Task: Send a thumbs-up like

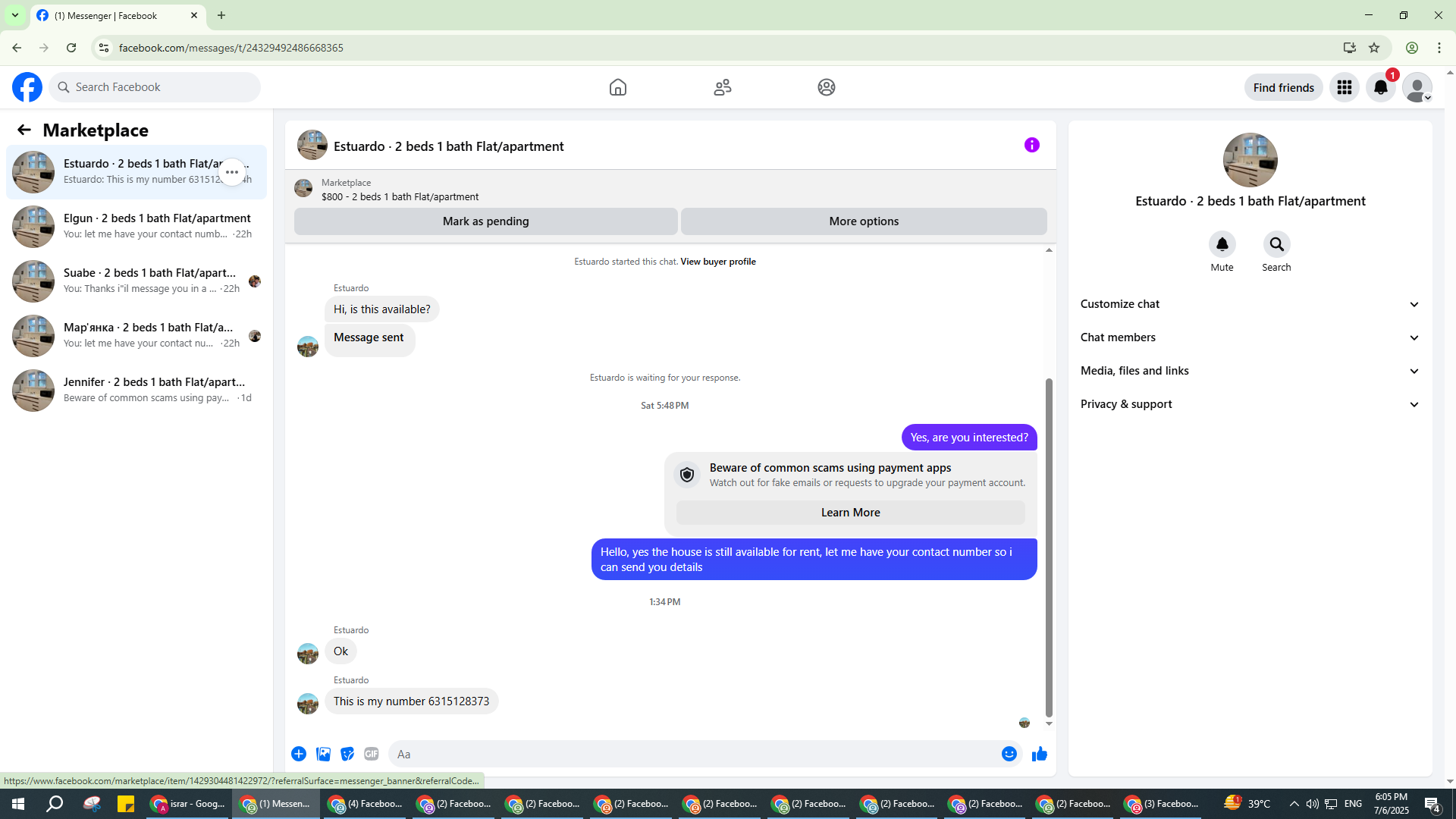Action: pyautogui.click(x=1040, y=754)
